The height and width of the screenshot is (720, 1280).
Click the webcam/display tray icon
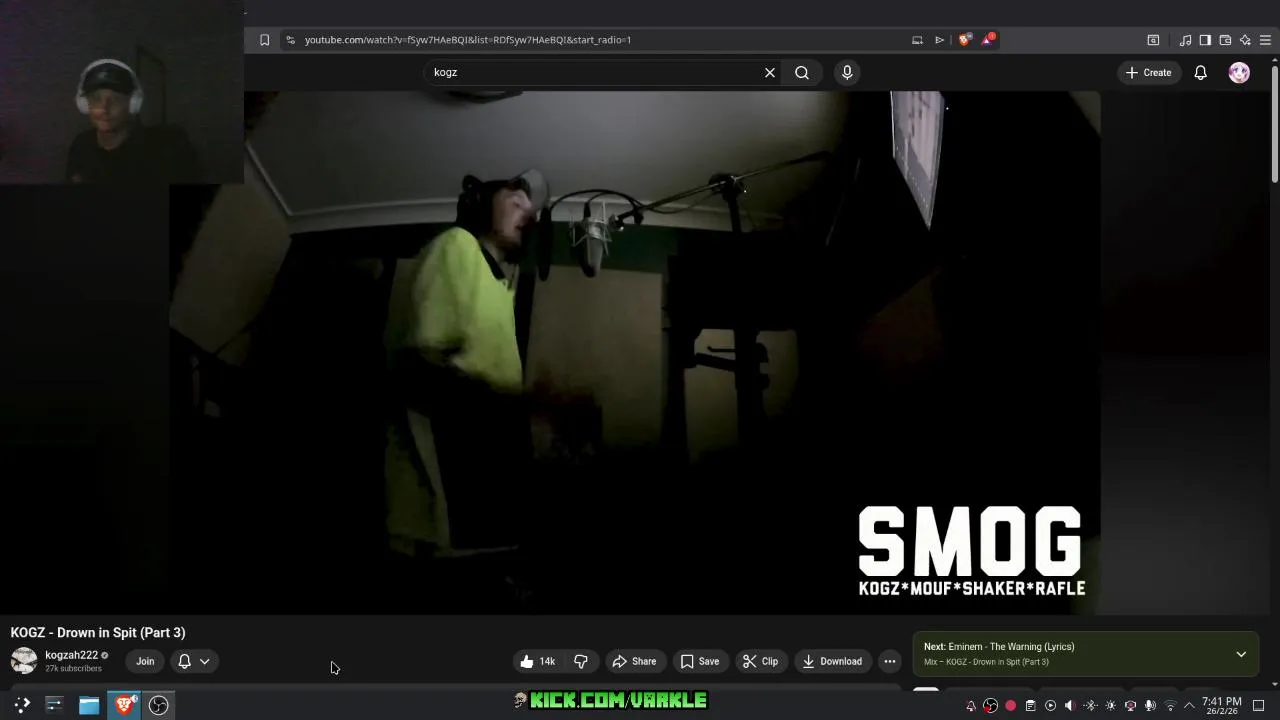(1130, 706)
